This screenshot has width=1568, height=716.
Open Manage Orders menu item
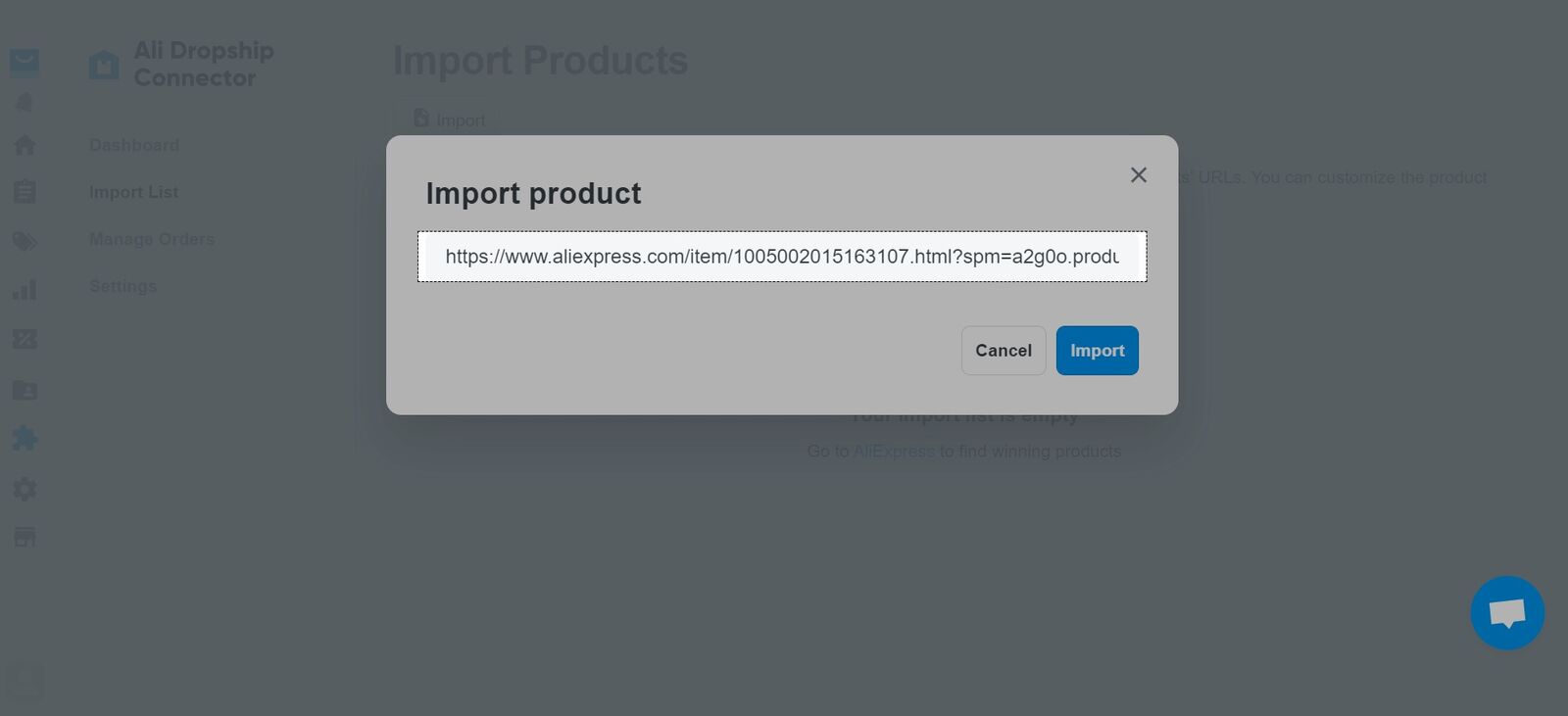click(152, 239)
